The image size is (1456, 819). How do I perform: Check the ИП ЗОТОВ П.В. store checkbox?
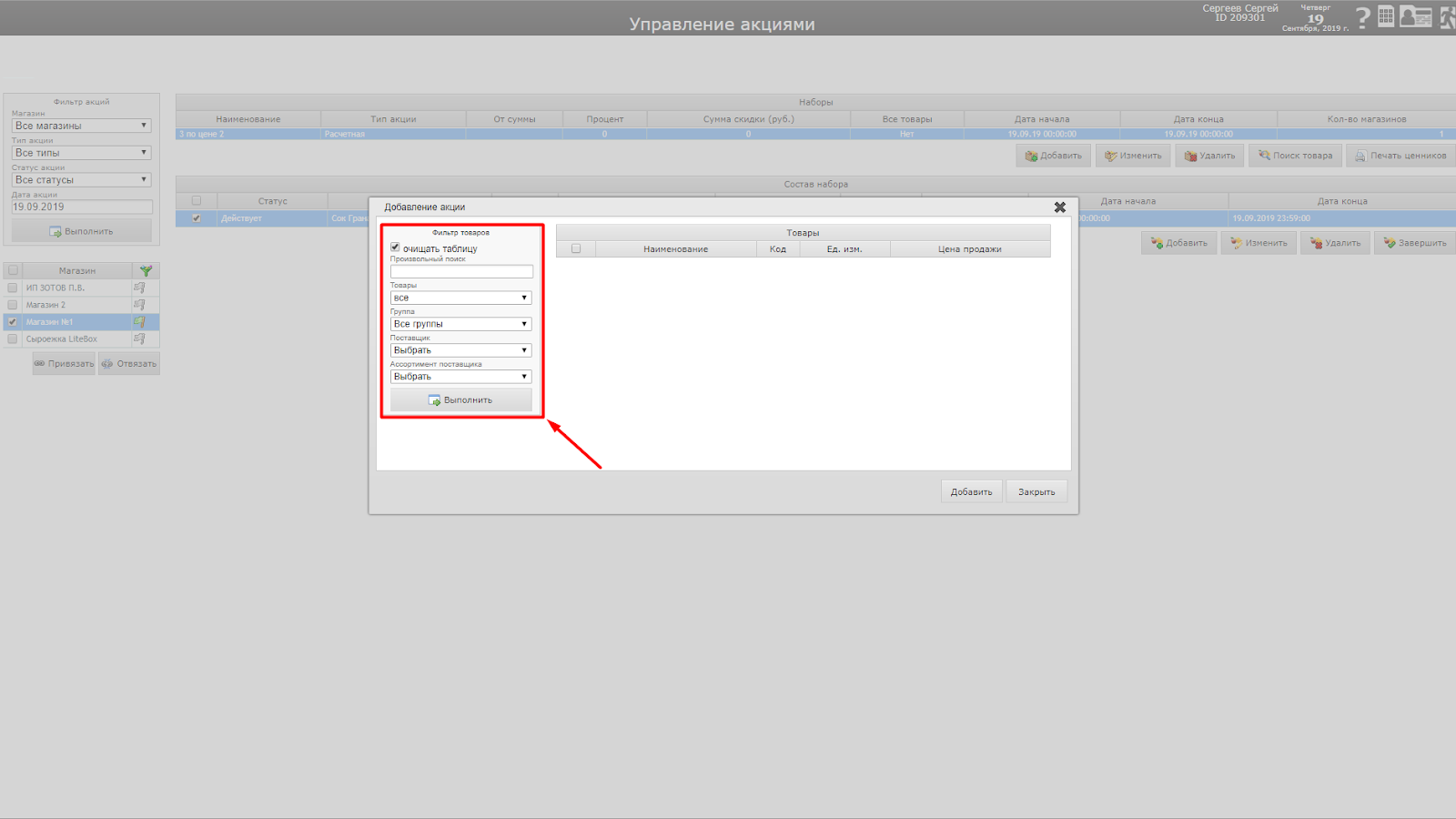coord(13,288)
